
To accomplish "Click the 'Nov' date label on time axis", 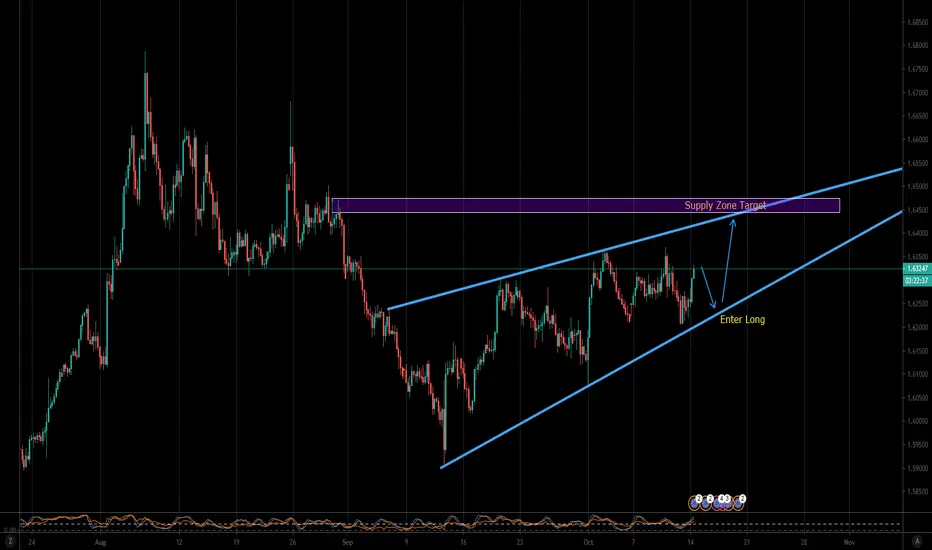I will [x=849, y=542].
